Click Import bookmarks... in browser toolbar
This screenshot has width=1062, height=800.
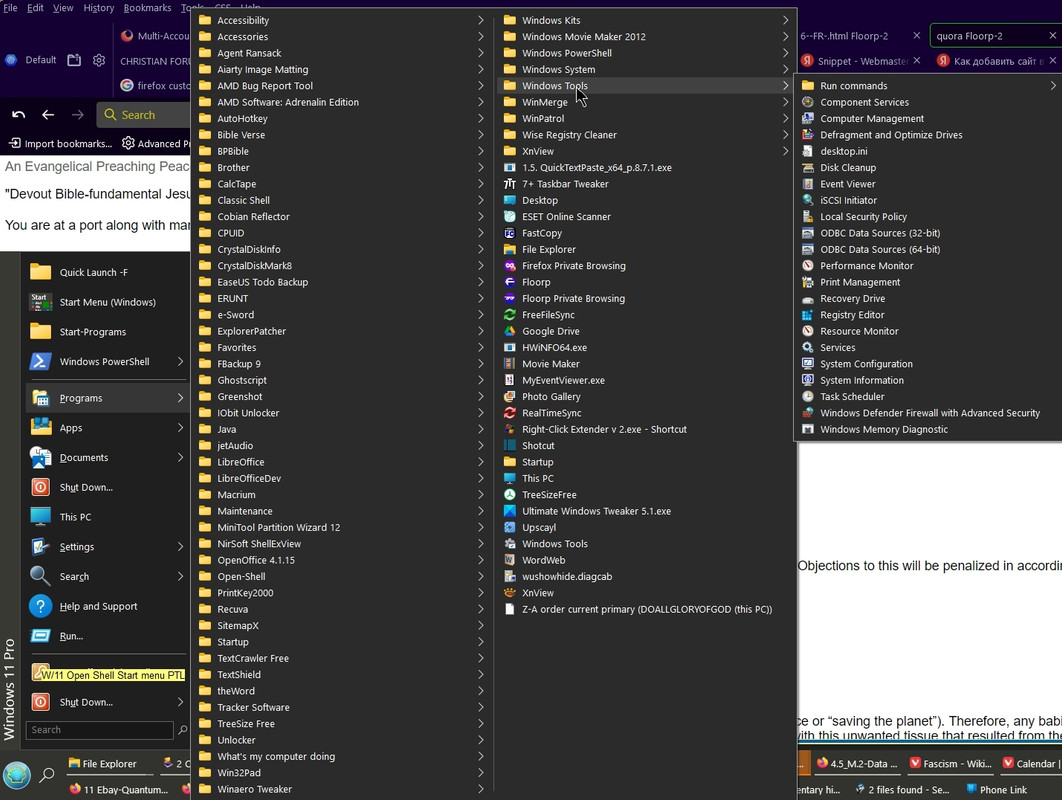tap(60, 144)
